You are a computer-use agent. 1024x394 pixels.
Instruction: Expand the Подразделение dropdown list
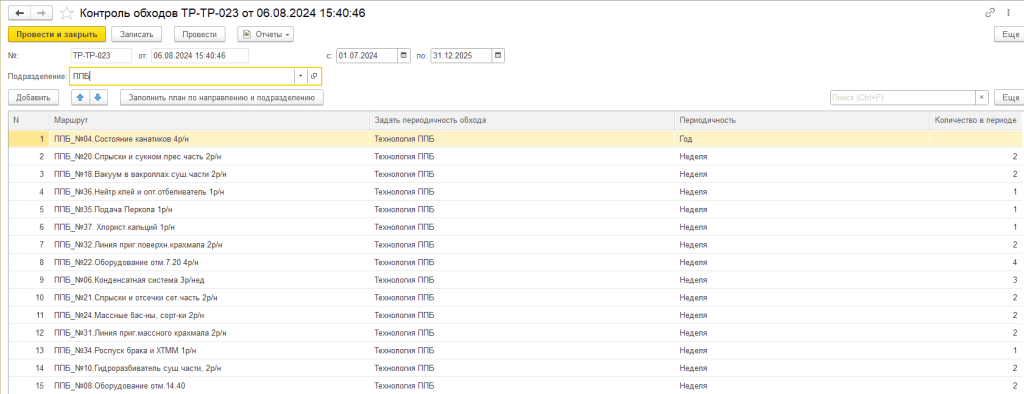click(x=300, y=76)
